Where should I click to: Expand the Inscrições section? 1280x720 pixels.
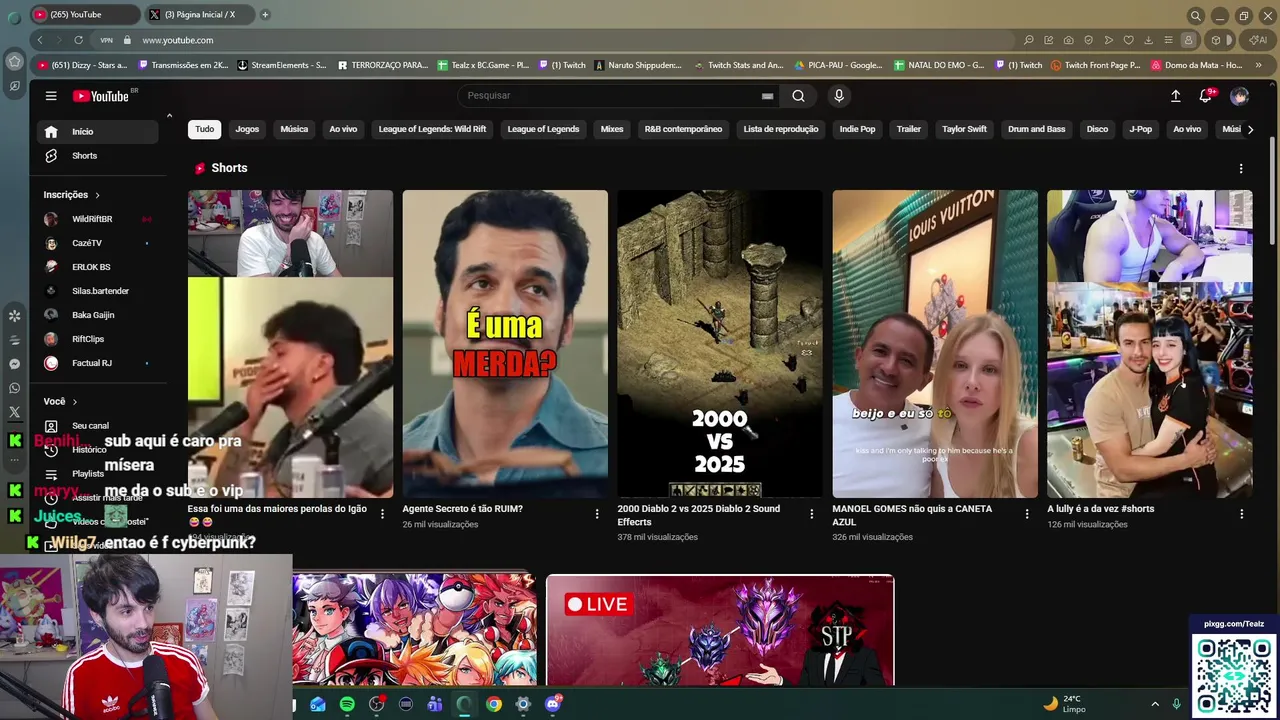click(x=72, y=195)
